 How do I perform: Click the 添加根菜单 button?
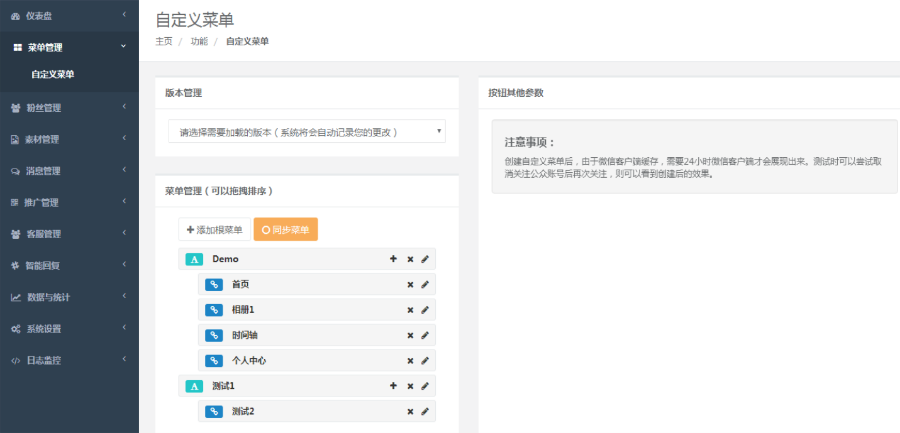click(215, 230)
